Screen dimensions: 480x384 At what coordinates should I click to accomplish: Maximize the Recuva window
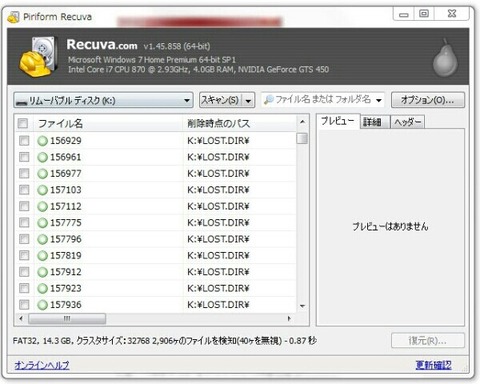click(x=424, y=14)
